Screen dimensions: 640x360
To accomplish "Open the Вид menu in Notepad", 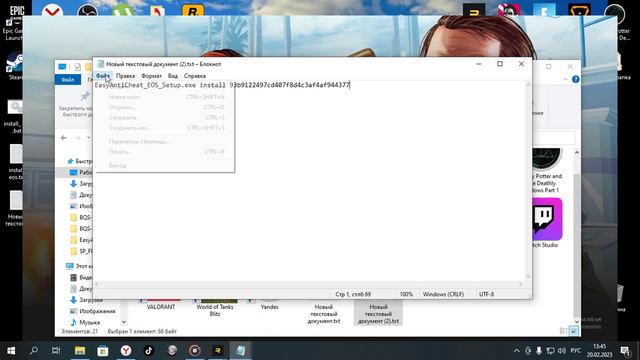I will 173,76.
